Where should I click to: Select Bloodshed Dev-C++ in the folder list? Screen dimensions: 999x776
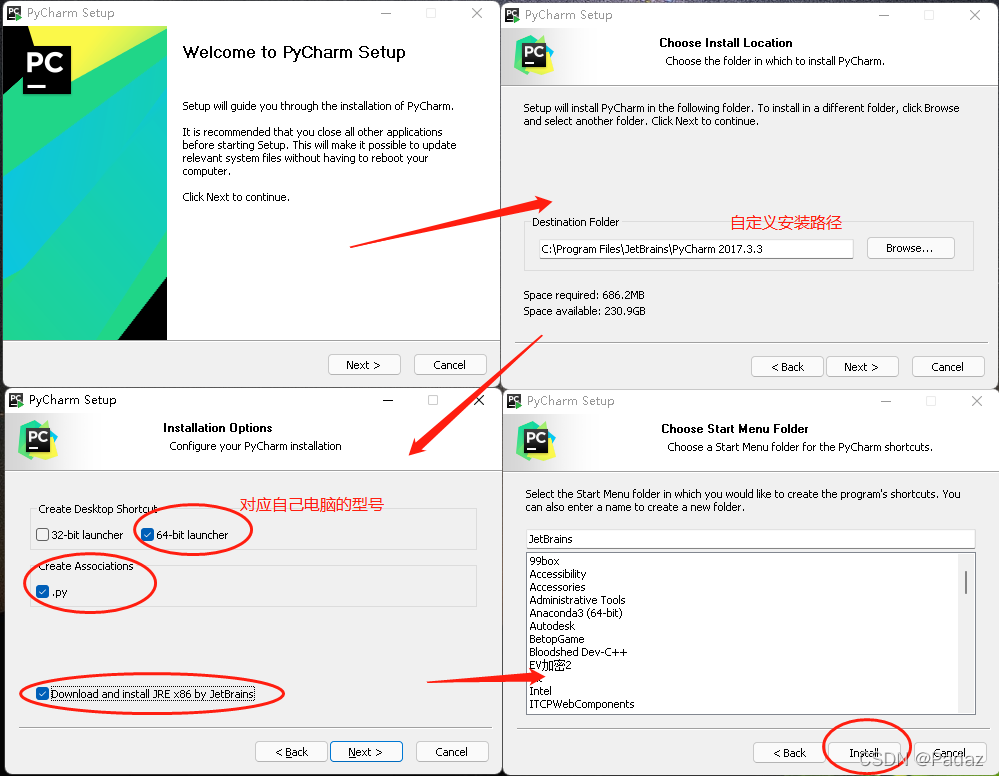click(x=579, y=652)
